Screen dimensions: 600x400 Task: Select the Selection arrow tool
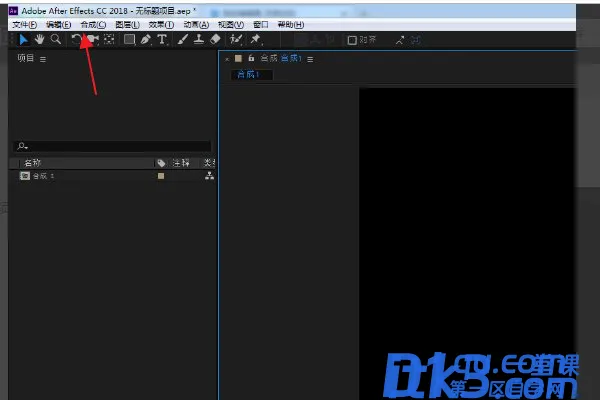pos(23,39)
